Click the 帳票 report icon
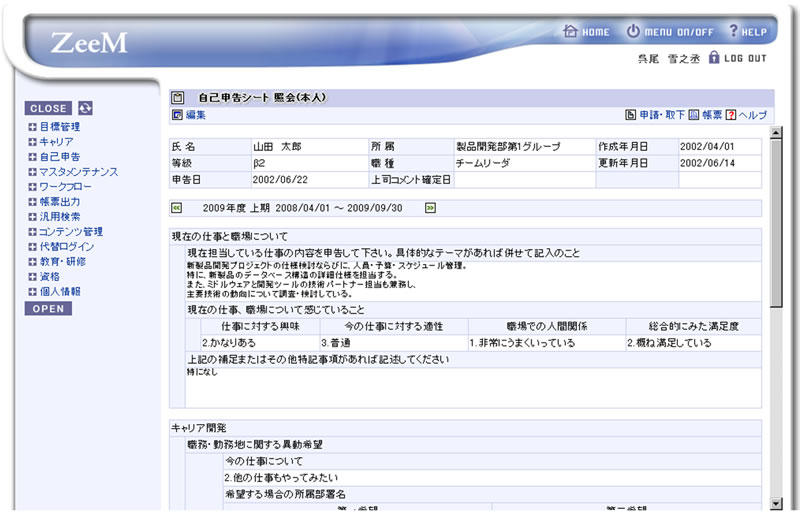Image resolution: width=800 pixels, height=513 pixels. [x=694, y=115]
